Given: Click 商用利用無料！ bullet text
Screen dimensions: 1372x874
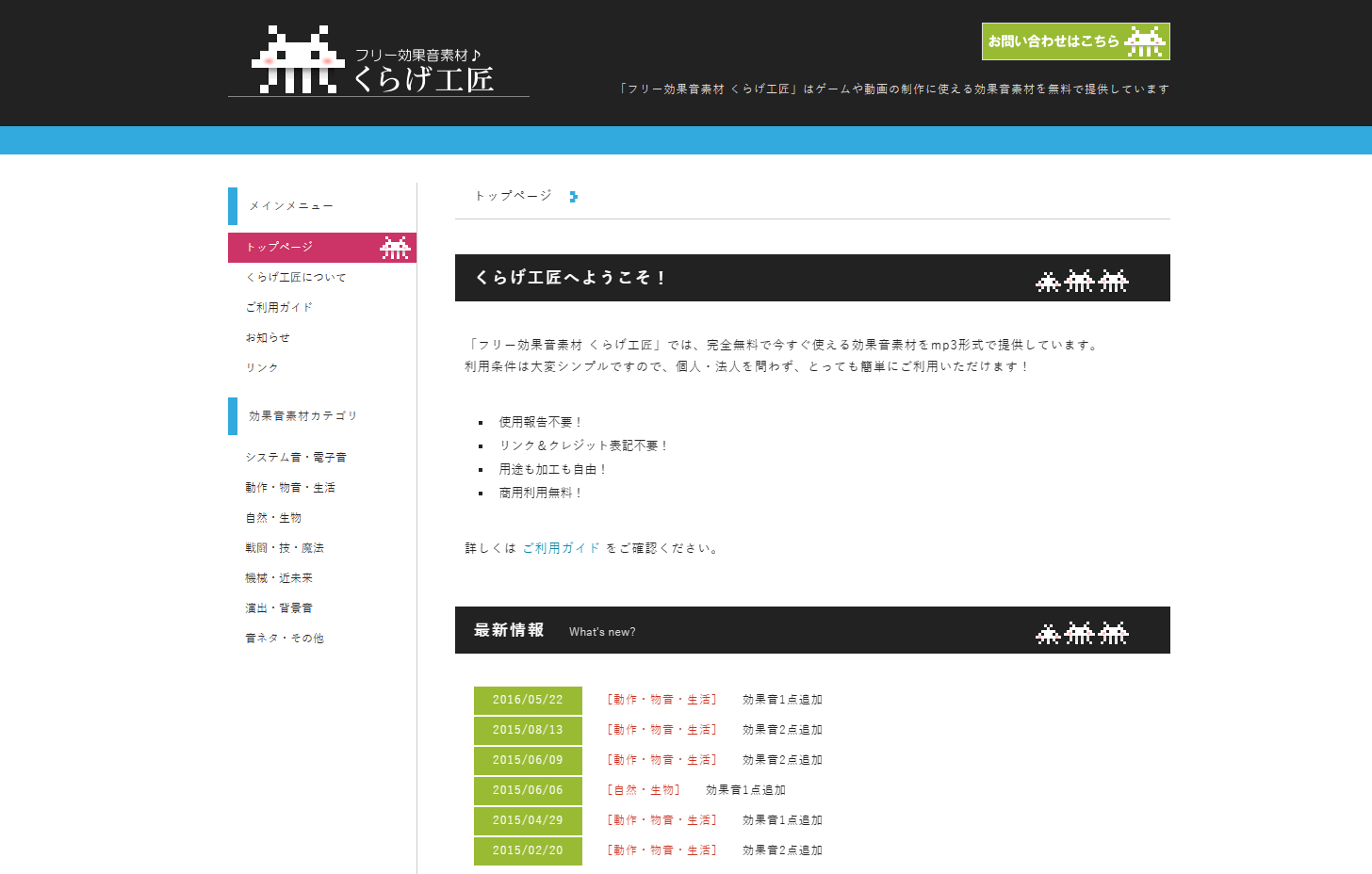Looking at the screenshot, I should (541, 493).
